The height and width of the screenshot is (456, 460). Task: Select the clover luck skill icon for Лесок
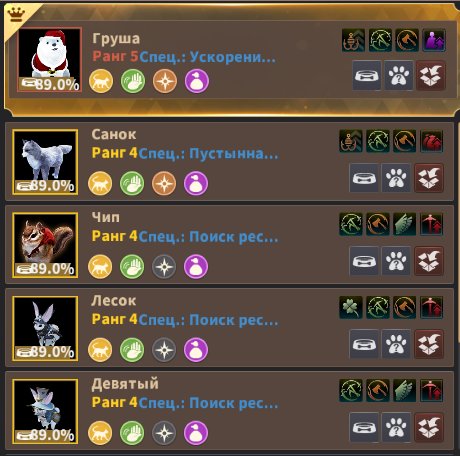click(351, 307)
